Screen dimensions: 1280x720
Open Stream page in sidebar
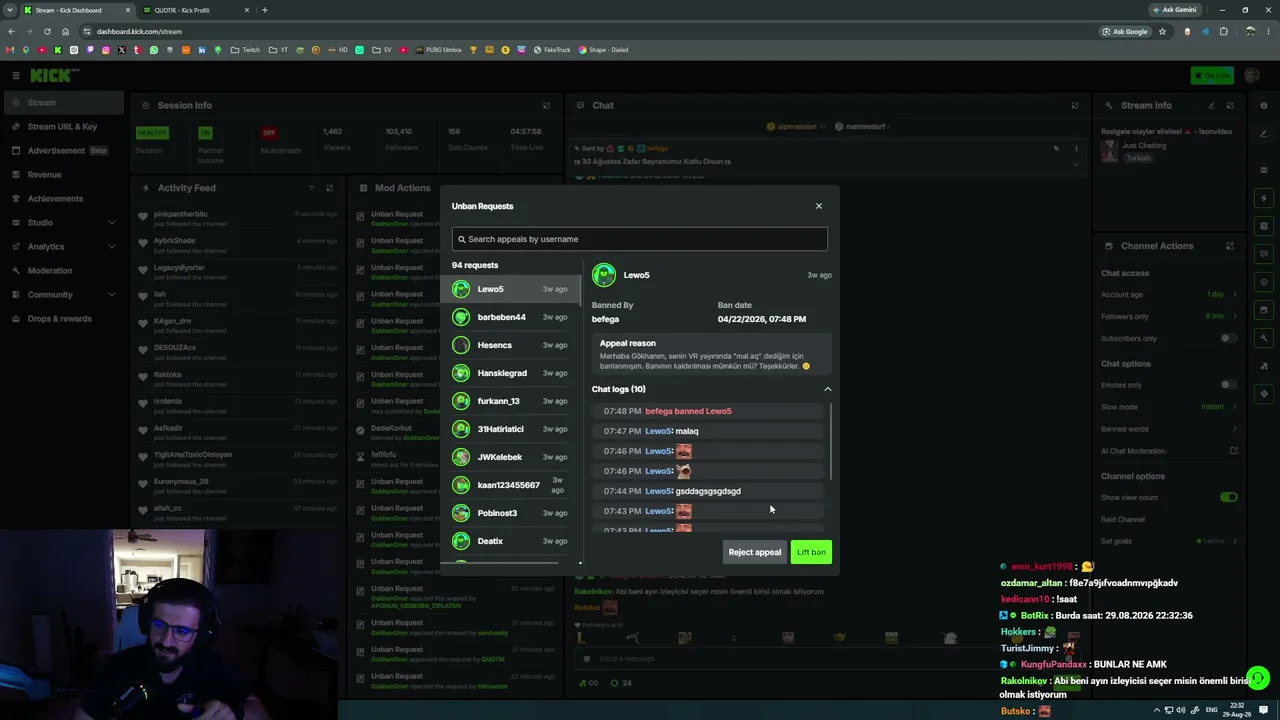pyautogui.click(x=62, y=103)
